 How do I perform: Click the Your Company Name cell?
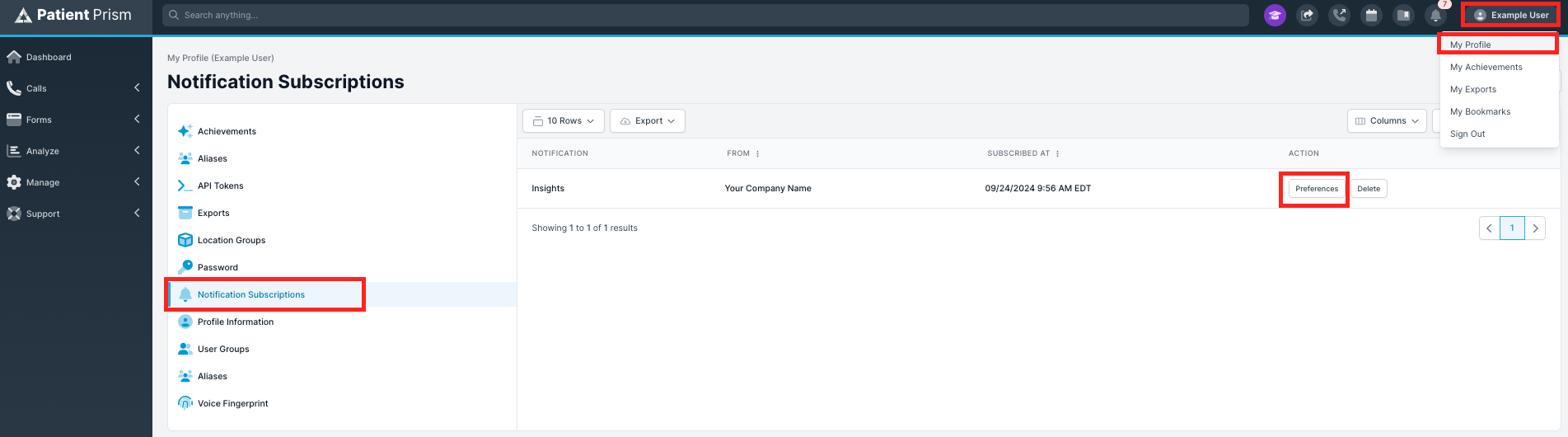pyautogui.click(x=768, y=189)
